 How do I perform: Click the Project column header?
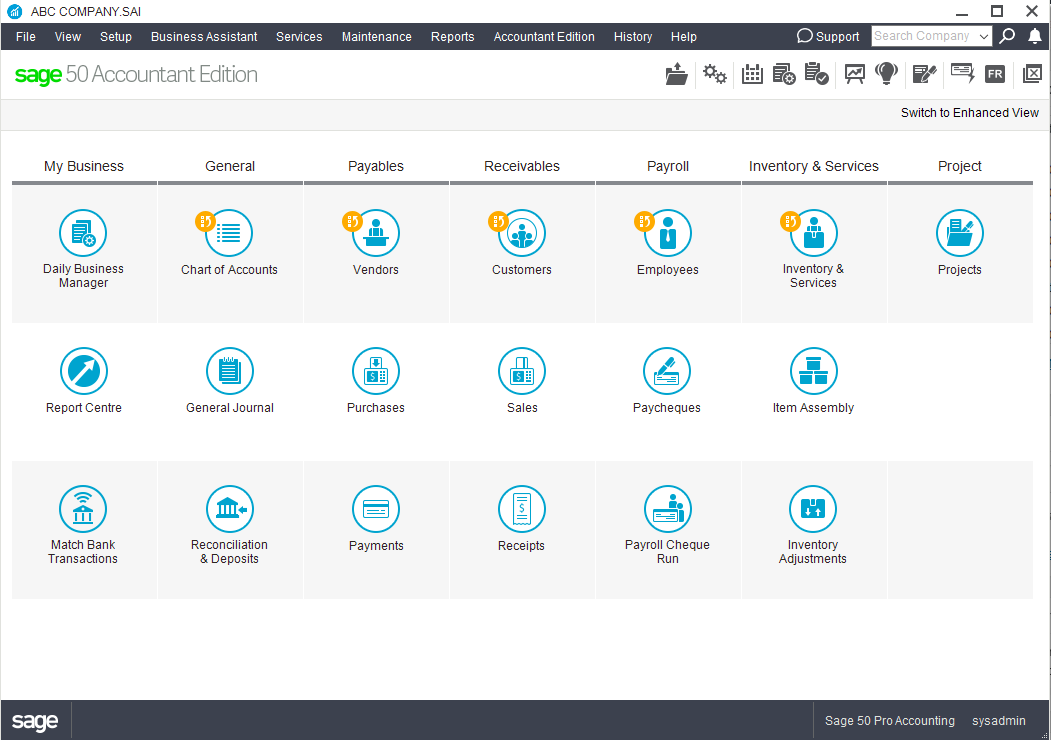pyautogui.click(x=959, y=166)
